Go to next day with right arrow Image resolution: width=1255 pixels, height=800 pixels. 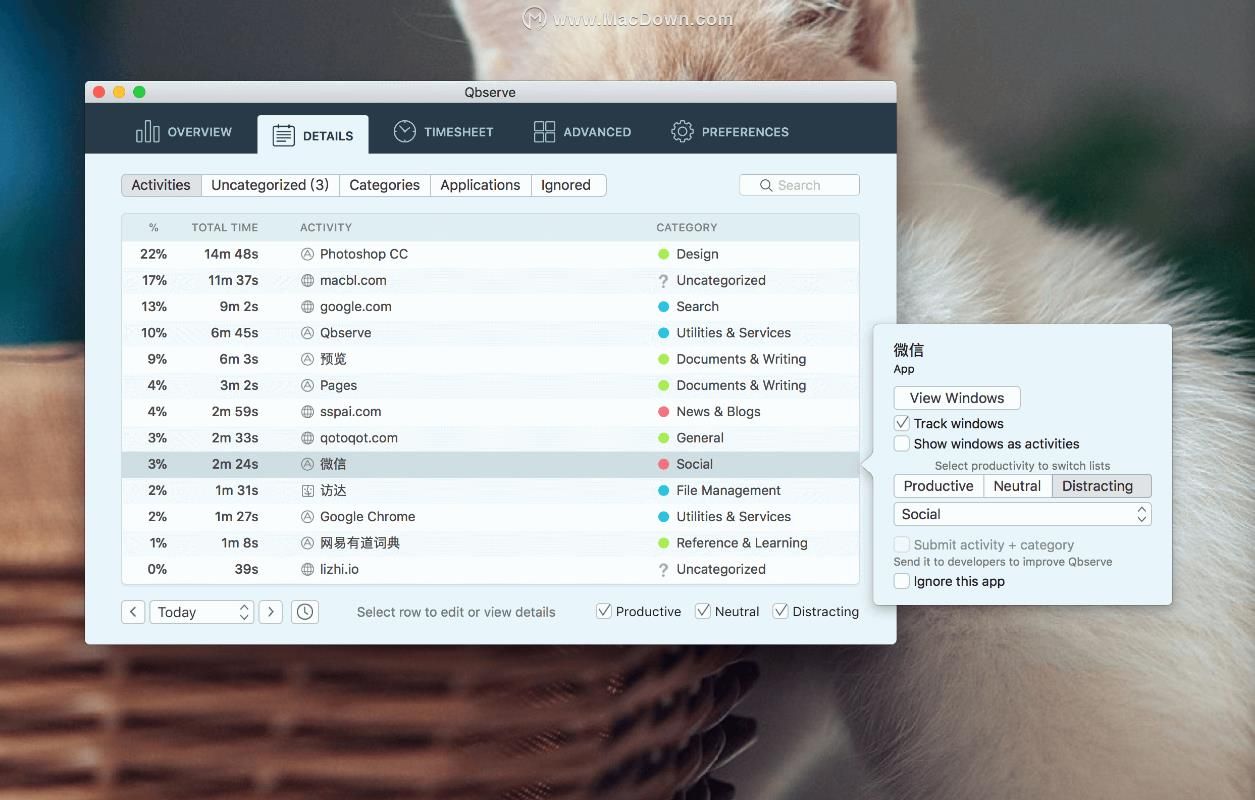pos(270,612)
